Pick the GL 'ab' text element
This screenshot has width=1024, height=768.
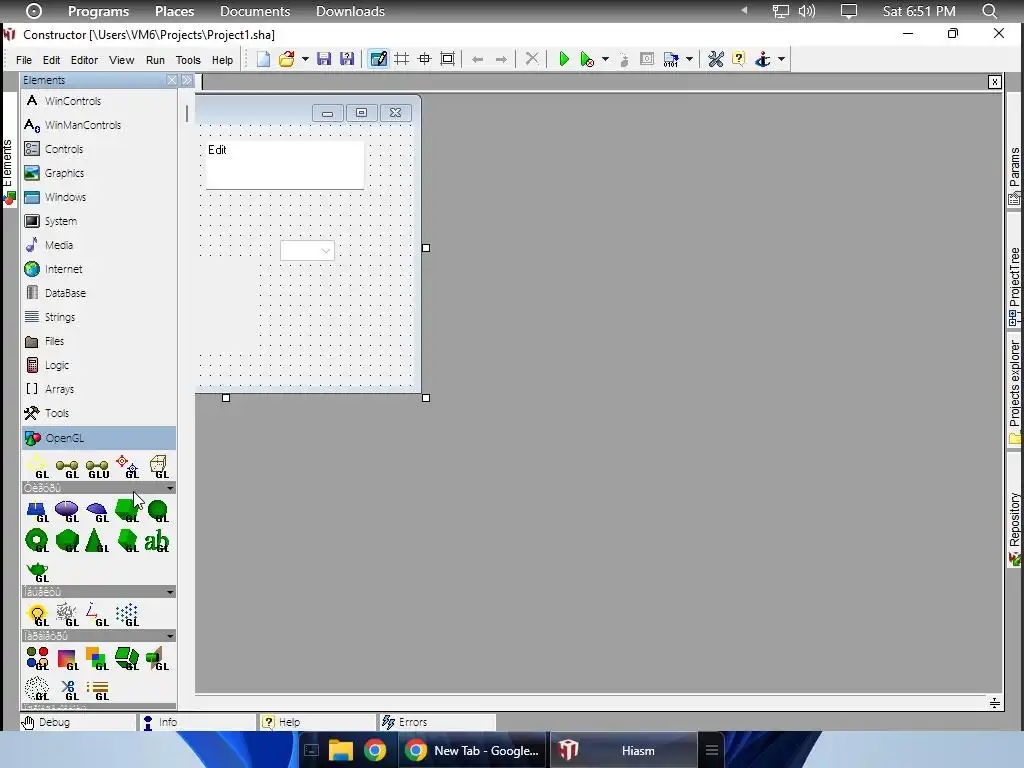click(157, 541)
